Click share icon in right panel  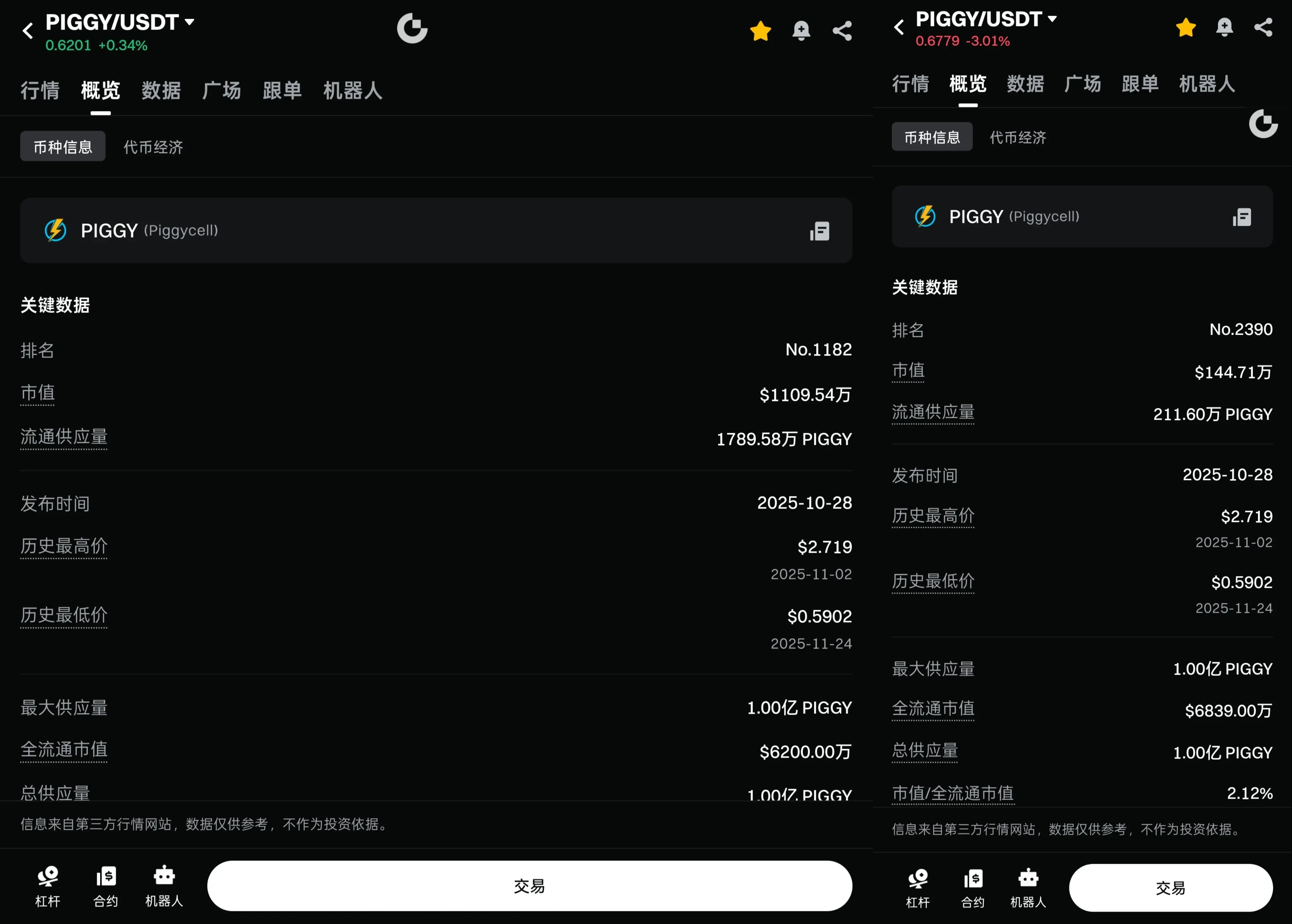(x=1263, y=27)
